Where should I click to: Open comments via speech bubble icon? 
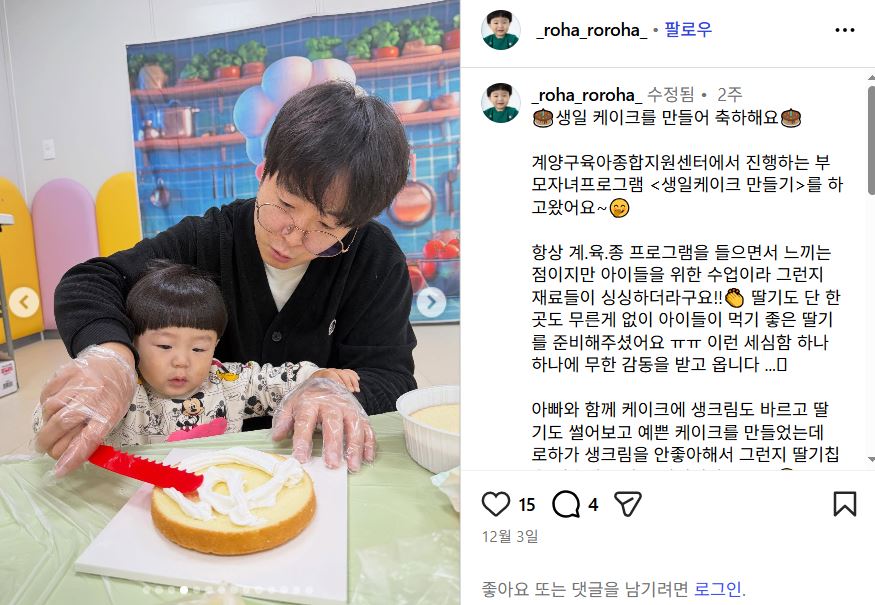pyautogui.click(x=566, y=504)
